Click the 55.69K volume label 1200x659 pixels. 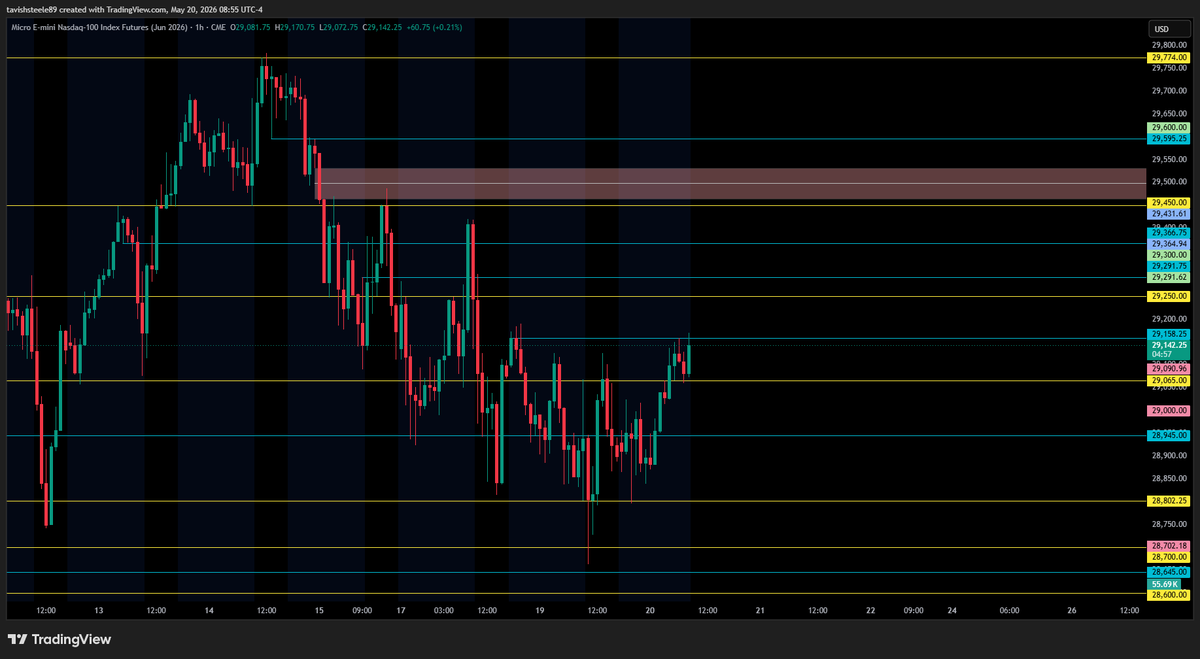(x=1165, y=583)
